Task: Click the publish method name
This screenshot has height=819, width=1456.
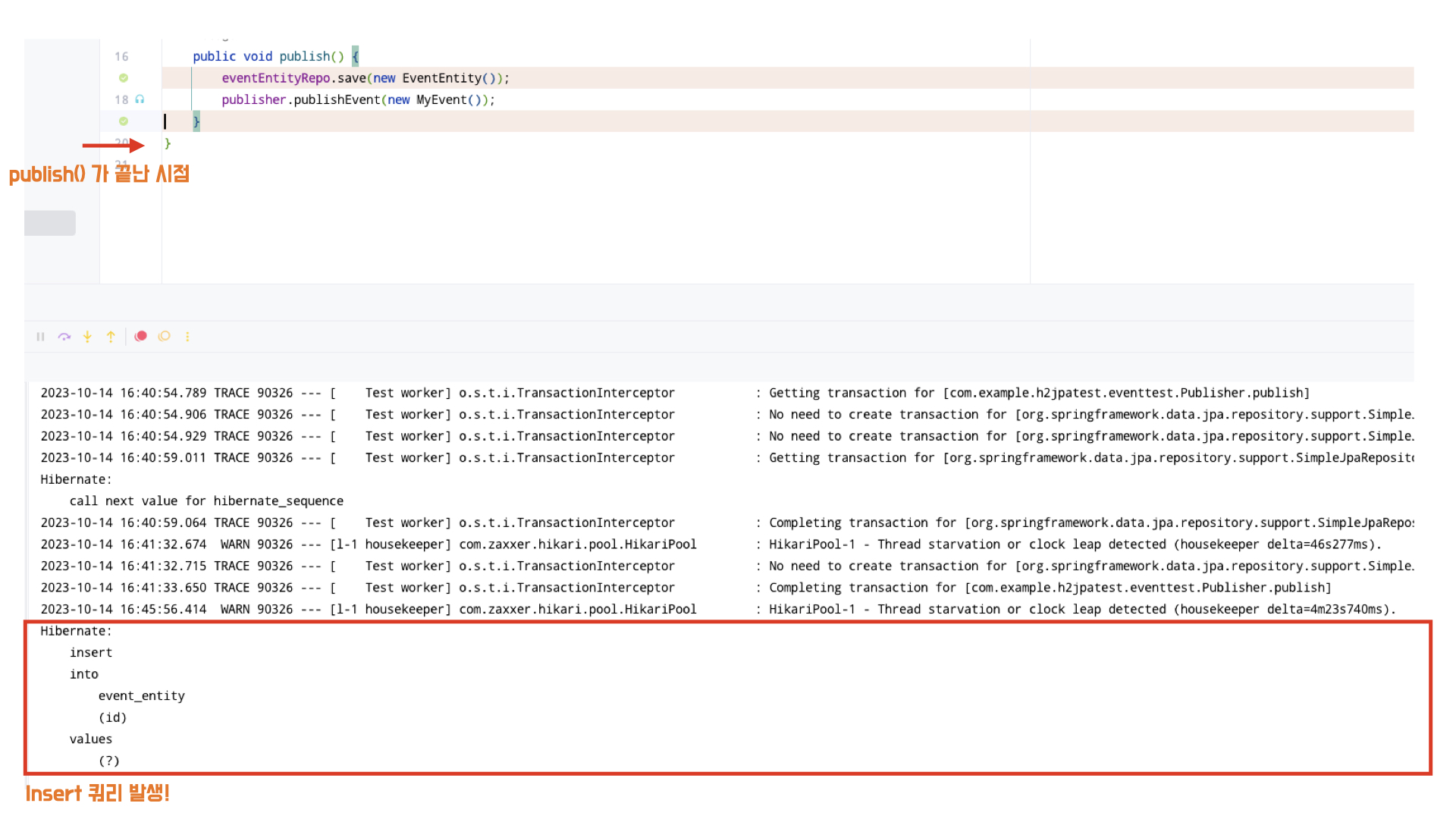Action: tap(304, 57)
